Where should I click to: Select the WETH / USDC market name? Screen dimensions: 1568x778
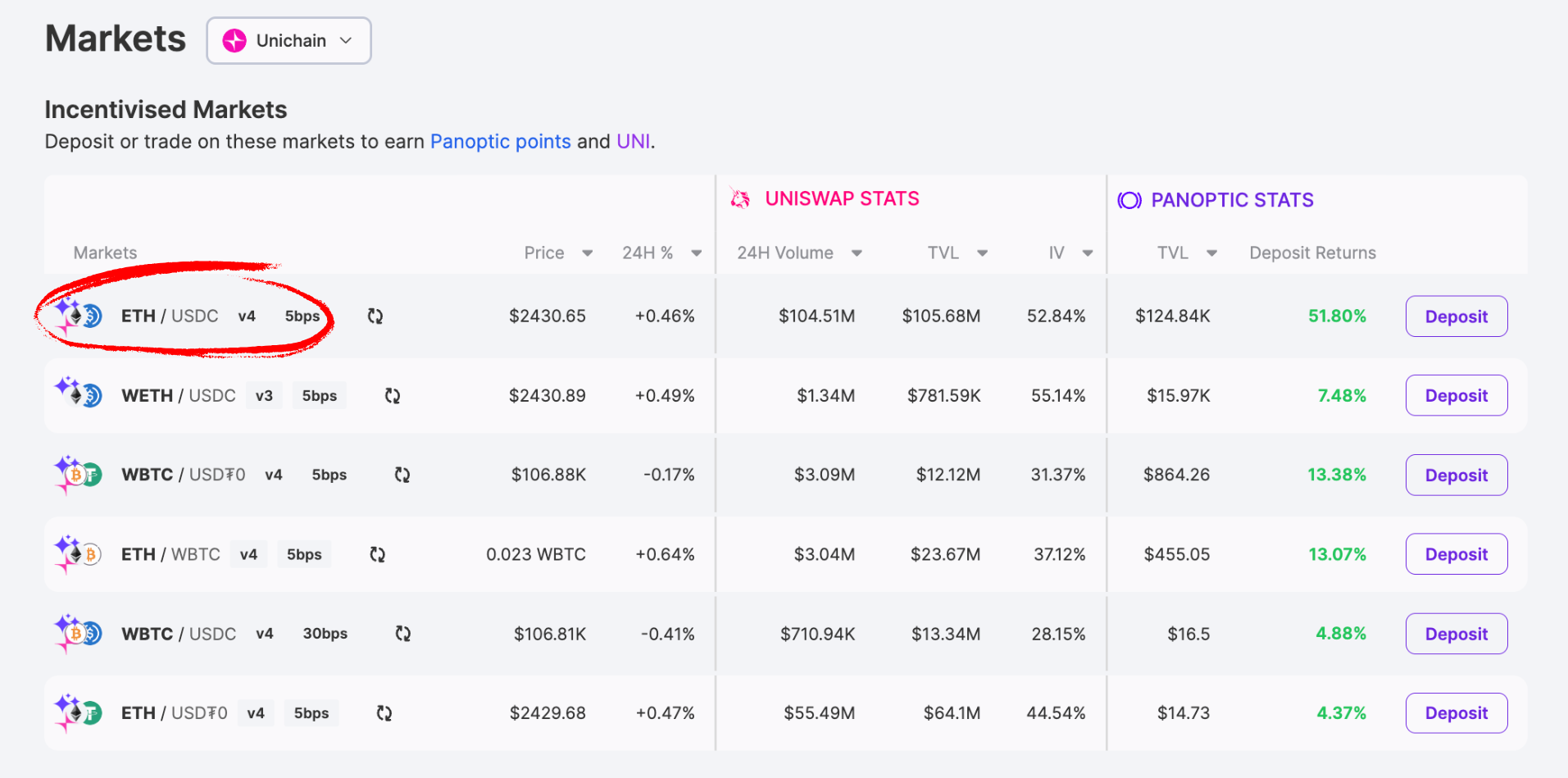pos(179,396)
